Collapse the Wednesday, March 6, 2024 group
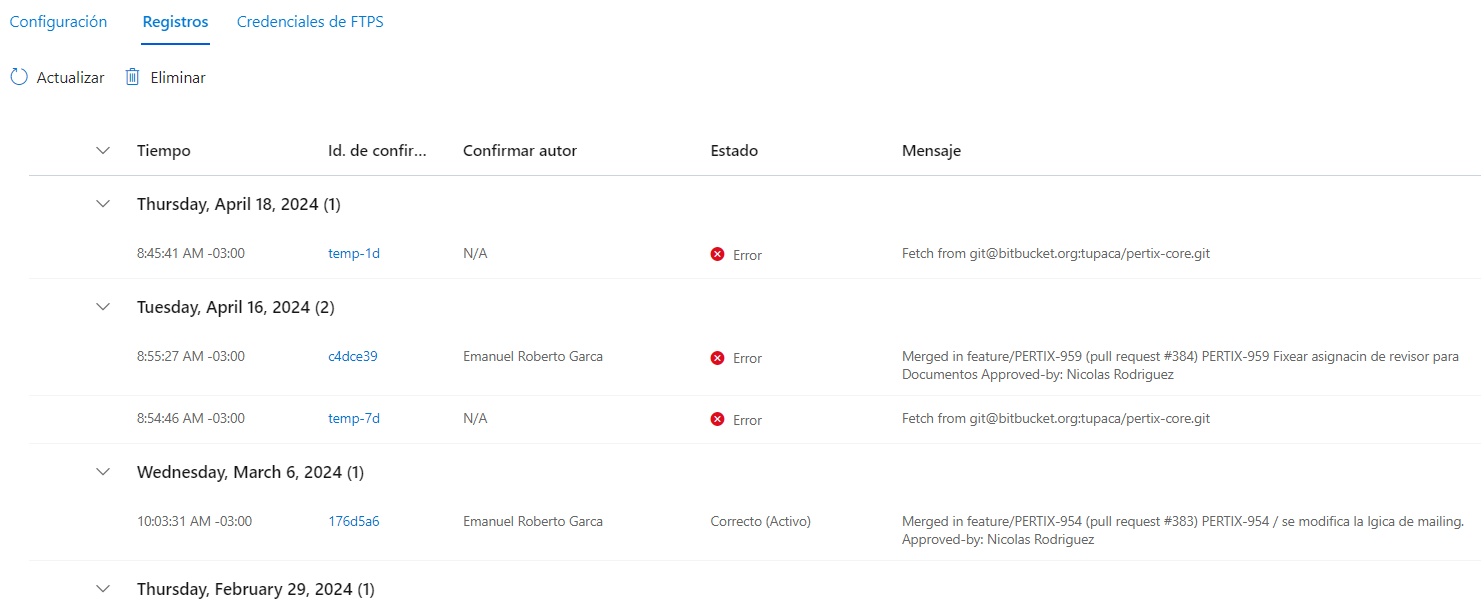The width and height of the screenshot is (1481, 609). point(102,471)
